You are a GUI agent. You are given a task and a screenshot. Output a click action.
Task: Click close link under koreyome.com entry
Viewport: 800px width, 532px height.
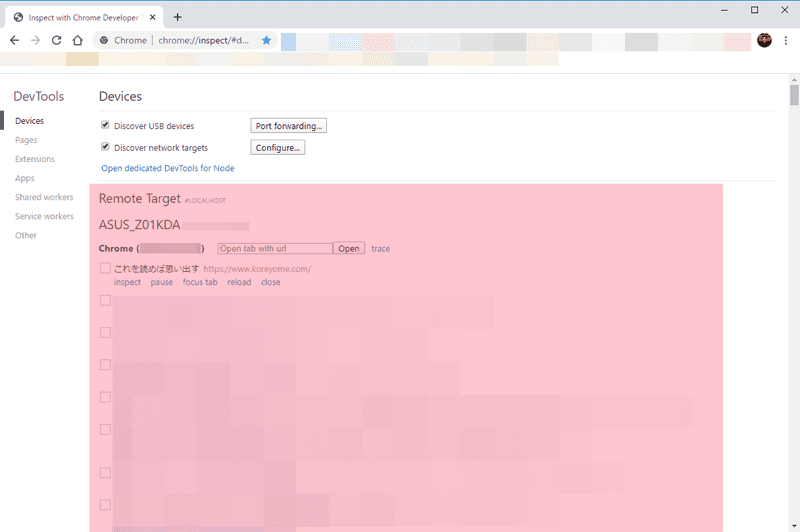coord(271,282)
